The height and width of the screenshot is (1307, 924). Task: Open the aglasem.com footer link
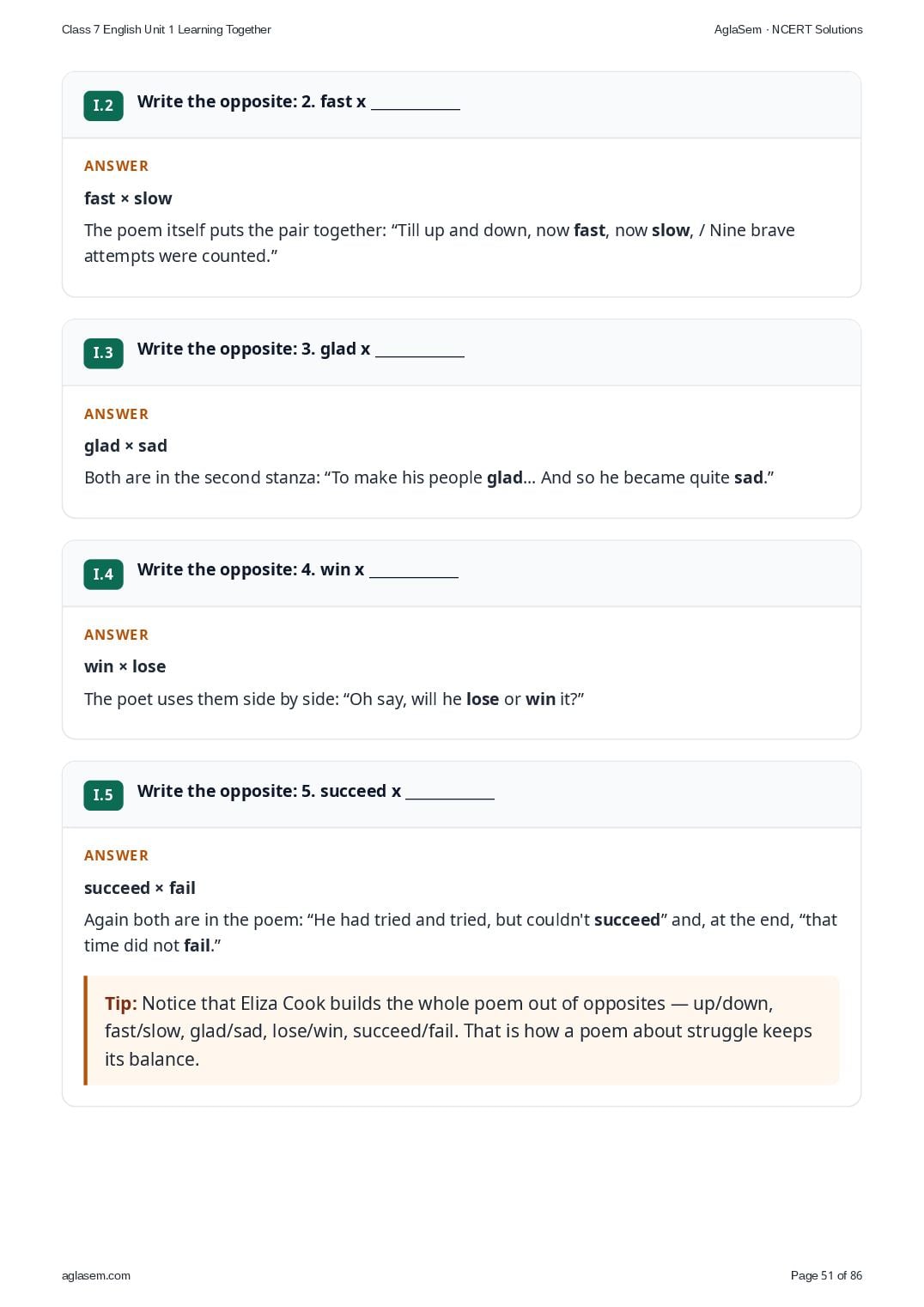pos(96,1275)
